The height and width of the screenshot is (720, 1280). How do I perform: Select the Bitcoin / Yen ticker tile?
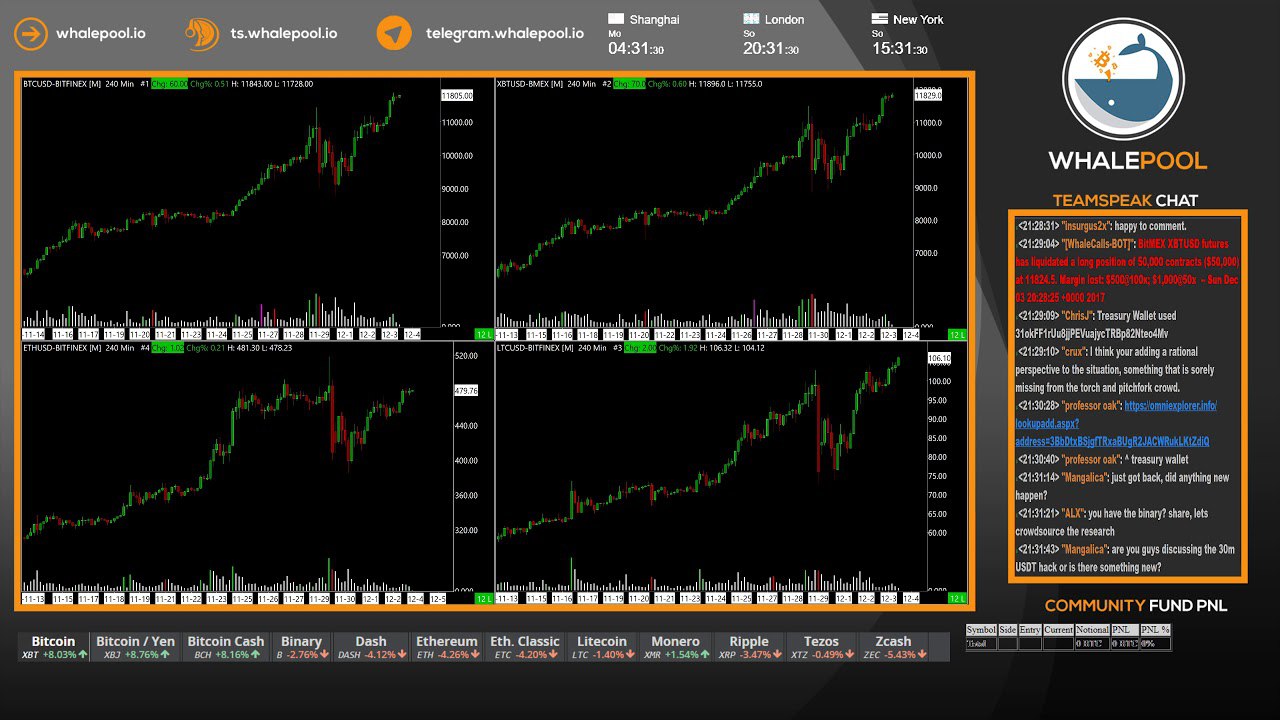point(135,647)
